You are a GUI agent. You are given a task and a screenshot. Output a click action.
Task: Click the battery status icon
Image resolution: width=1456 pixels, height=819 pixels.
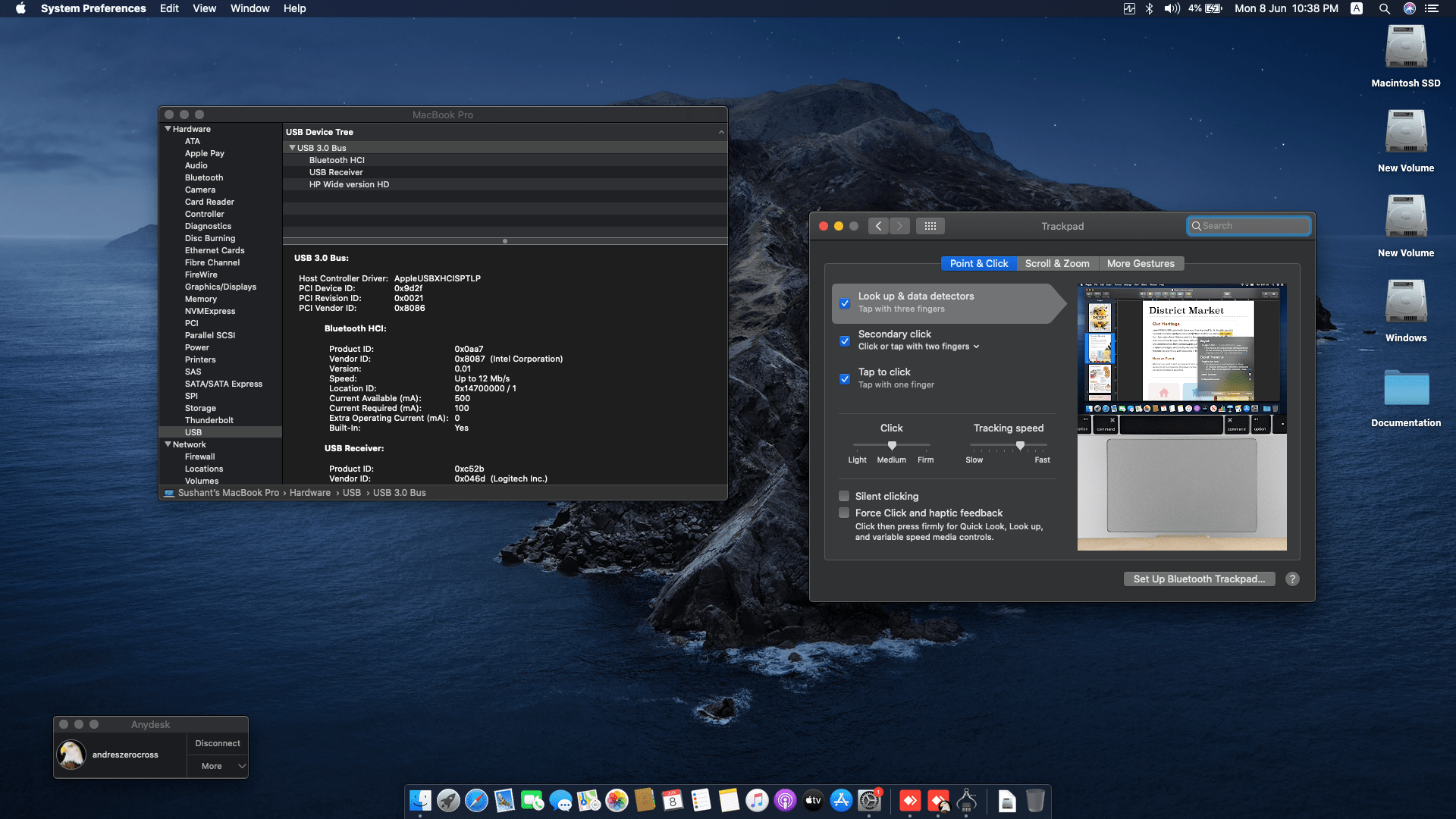click(x=1213, y=8)
